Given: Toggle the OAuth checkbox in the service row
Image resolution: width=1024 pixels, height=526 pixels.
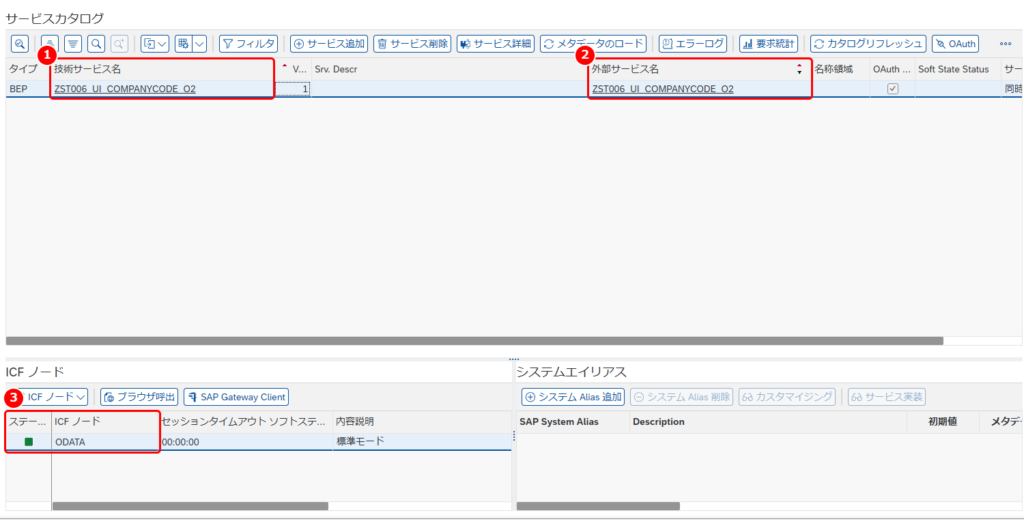Looking at the screenshot, I should click(x=892, y=89).
